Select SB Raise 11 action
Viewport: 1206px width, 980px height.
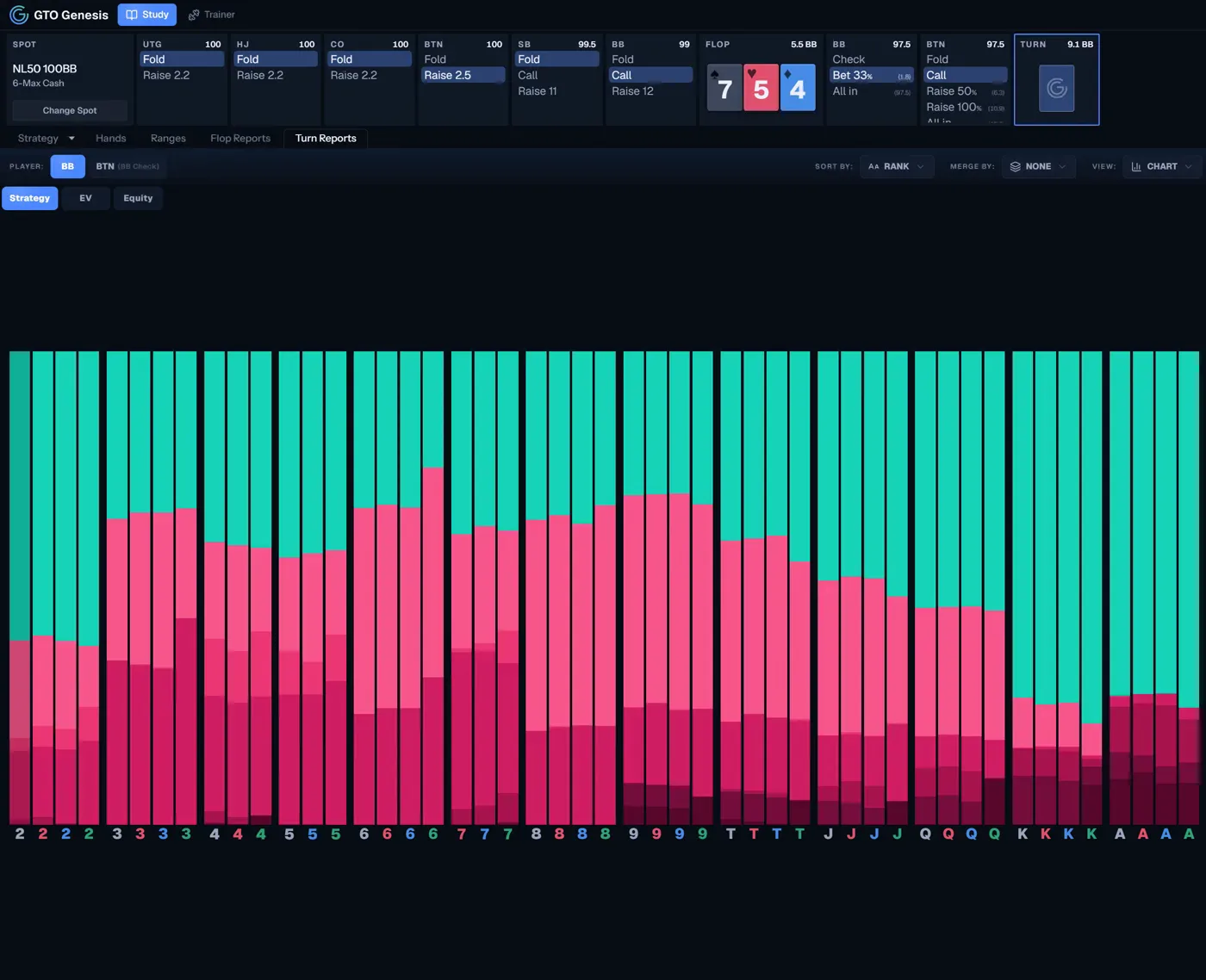click(556, 91)
